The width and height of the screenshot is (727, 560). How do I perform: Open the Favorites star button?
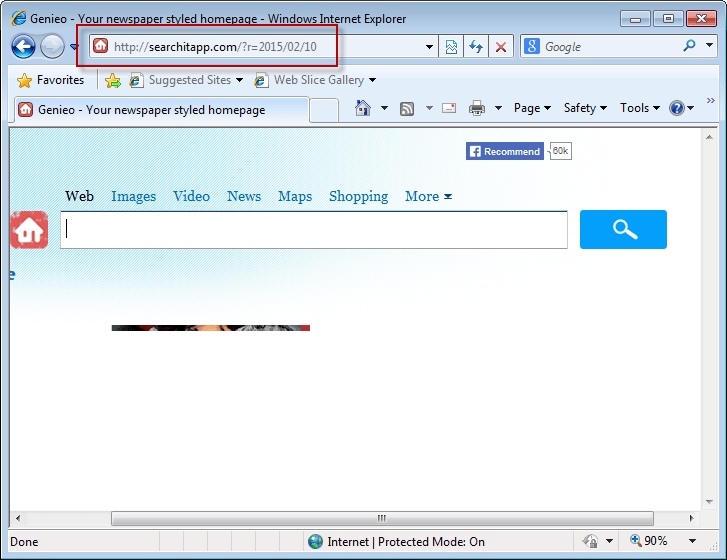pyautogui.click(x=51, y=80)
